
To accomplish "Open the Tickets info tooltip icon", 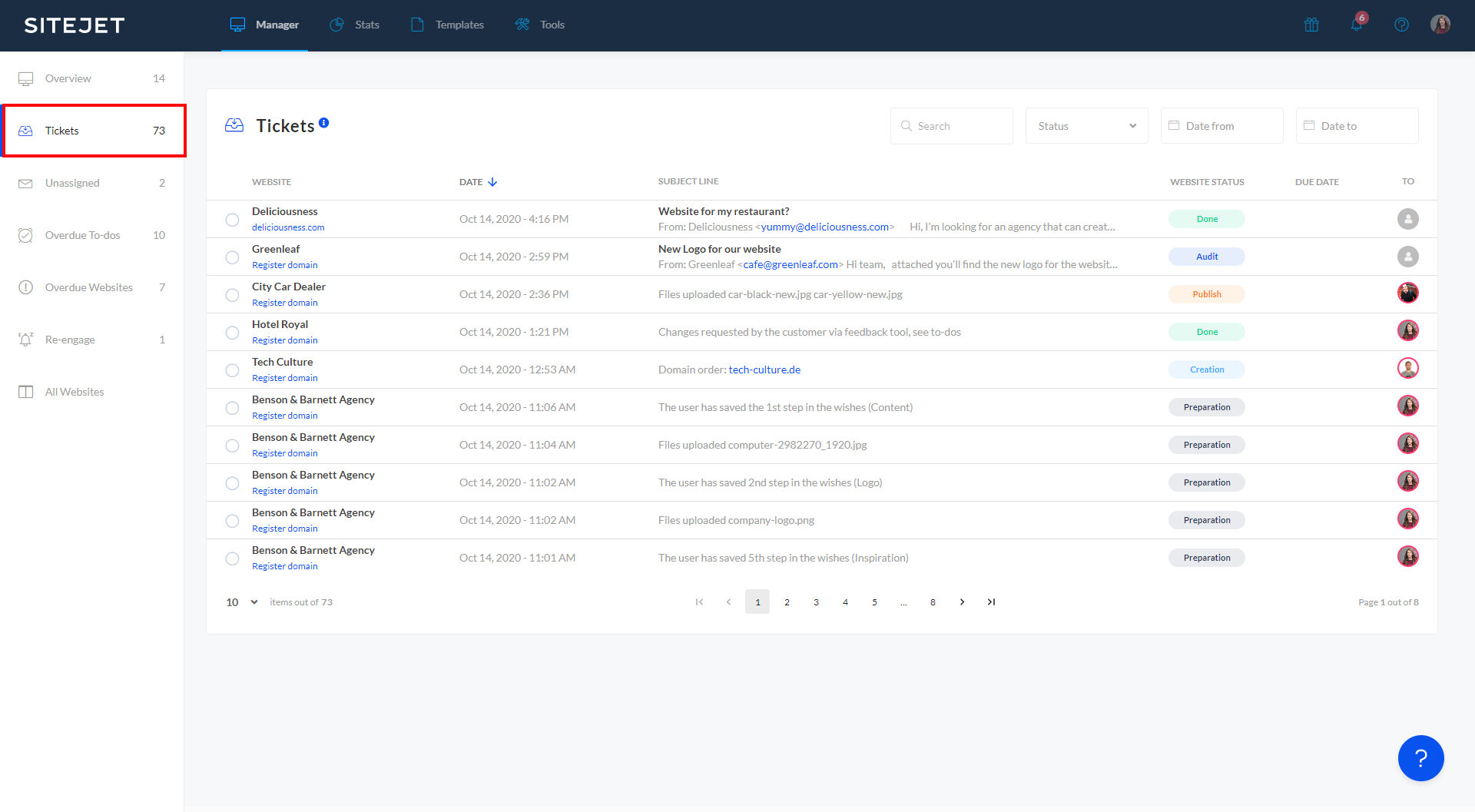I will point(324,121).
